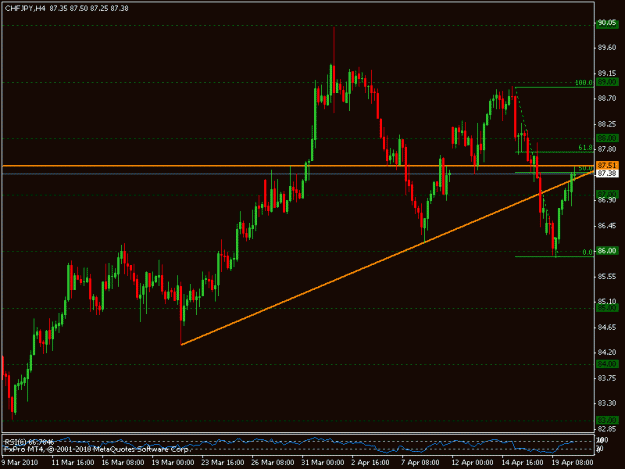The height and width of the screenshot is (469, 625).
Task: Click the 89.15 price axis label
Action: [607, 73]
